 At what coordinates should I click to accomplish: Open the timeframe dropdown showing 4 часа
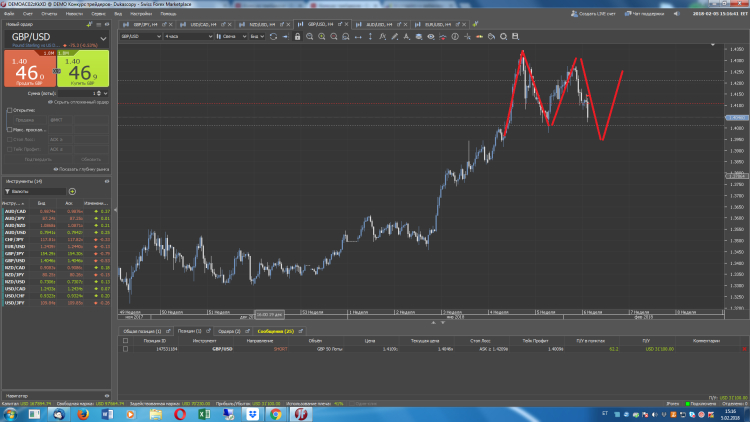tap(188, 36)
